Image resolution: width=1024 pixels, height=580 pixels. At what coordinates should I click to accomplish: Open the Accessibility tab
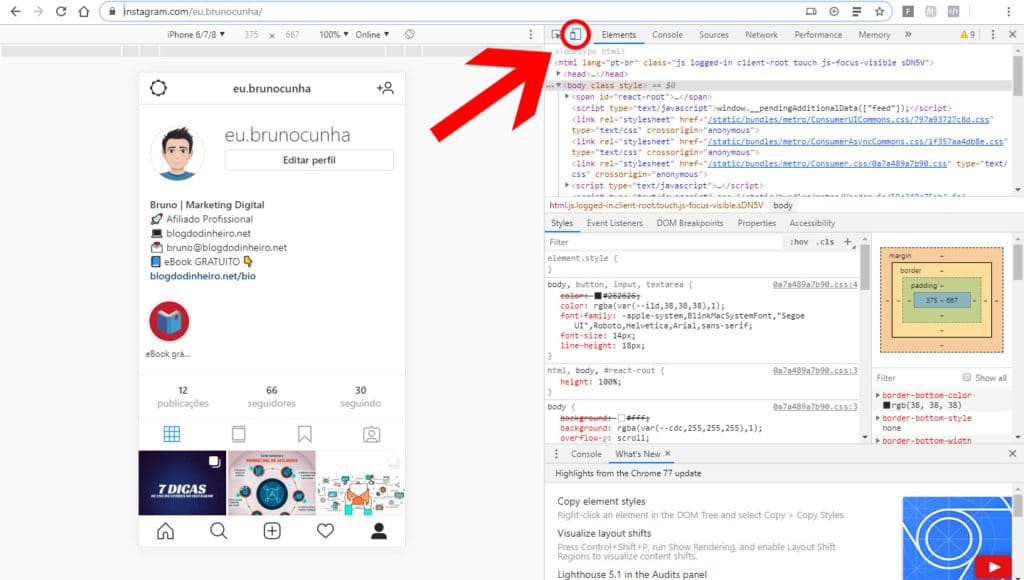pyautogui.click(x=812, y=223)
